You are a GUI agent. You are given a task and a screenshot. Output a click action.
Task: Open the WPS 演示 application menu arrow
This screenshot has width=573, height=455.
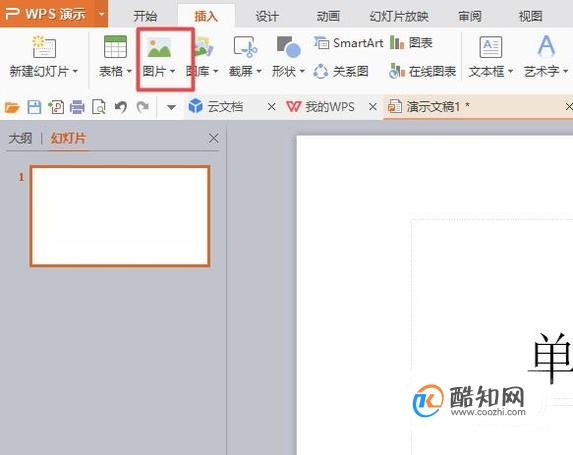(x=102, y=14)
